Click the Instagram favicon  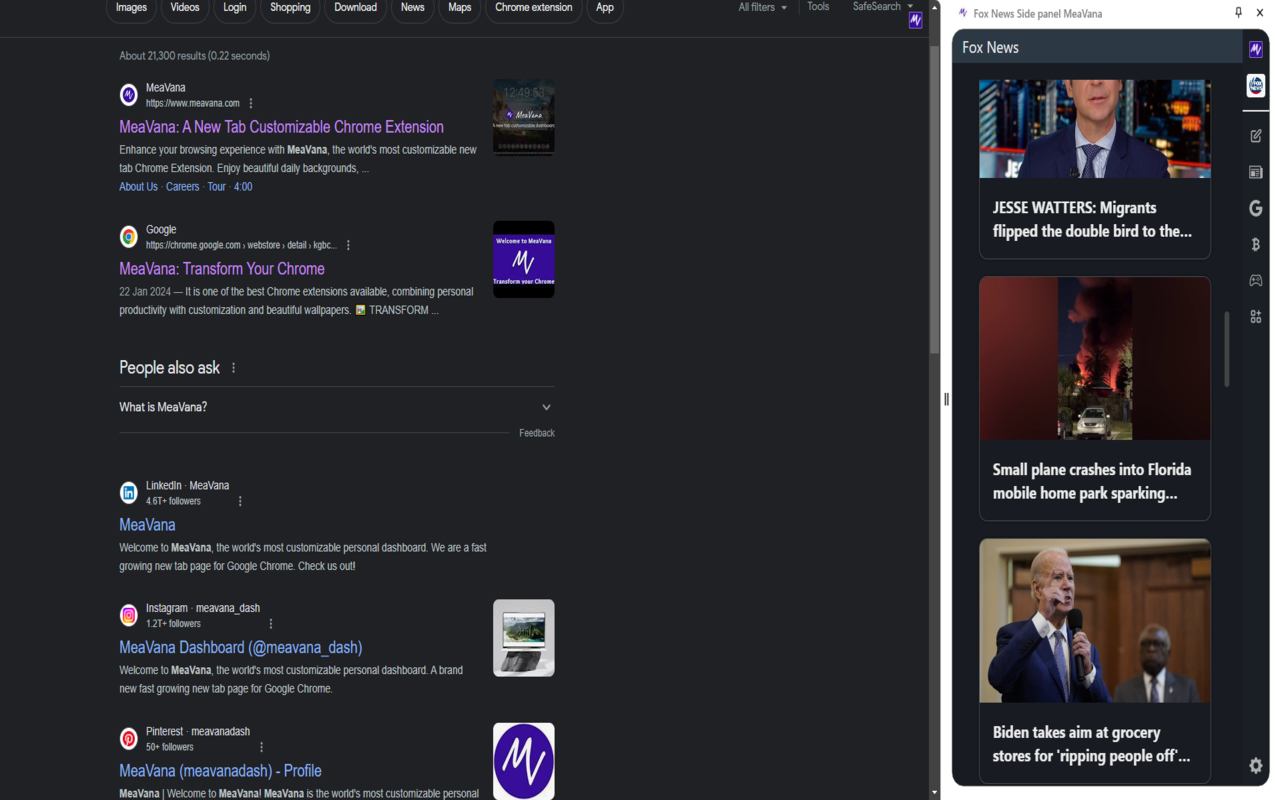129,615
